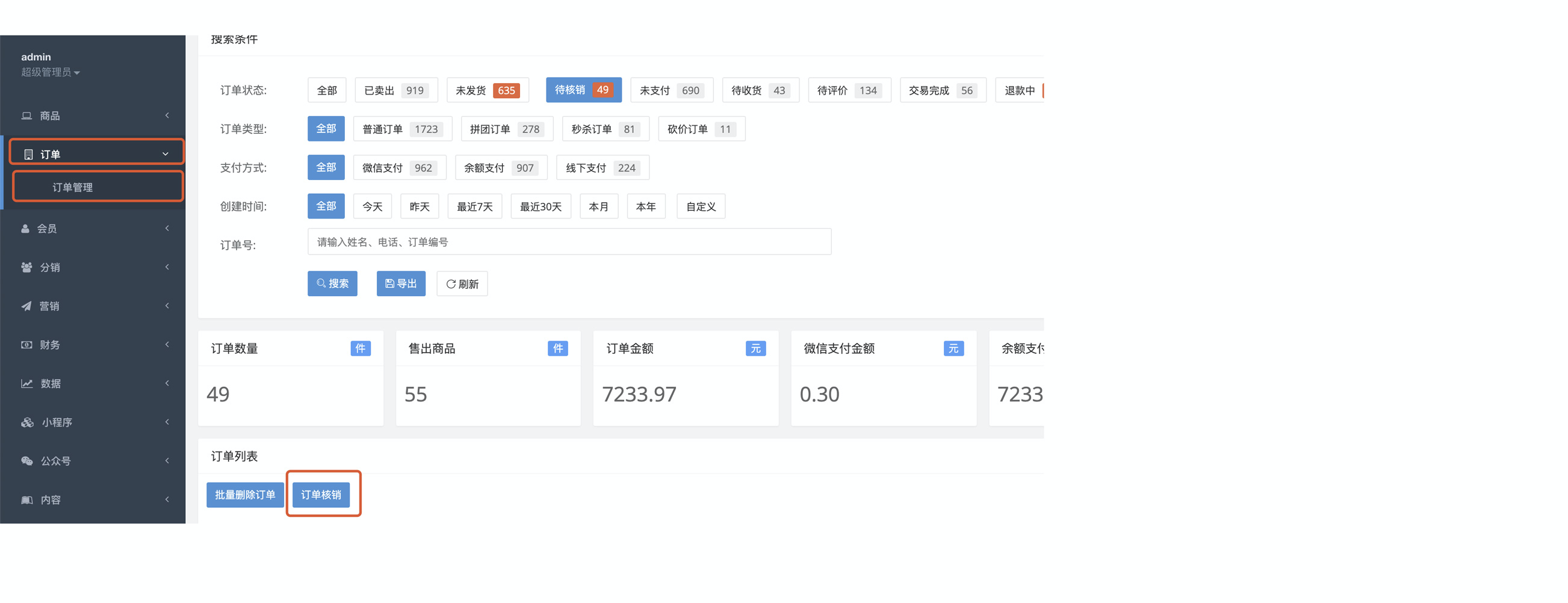Expand the 财务 menu chevron

coord(167,345)
